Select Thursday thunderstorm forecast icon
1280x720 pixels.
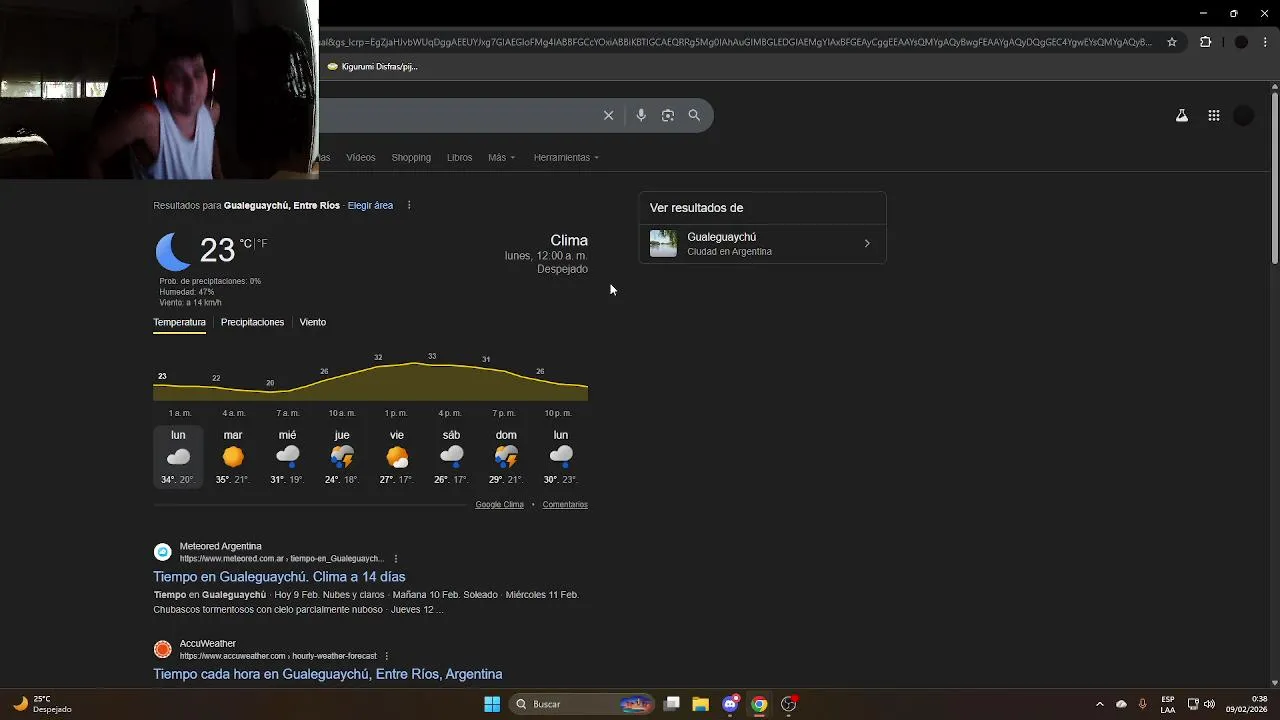pos(342,457)
